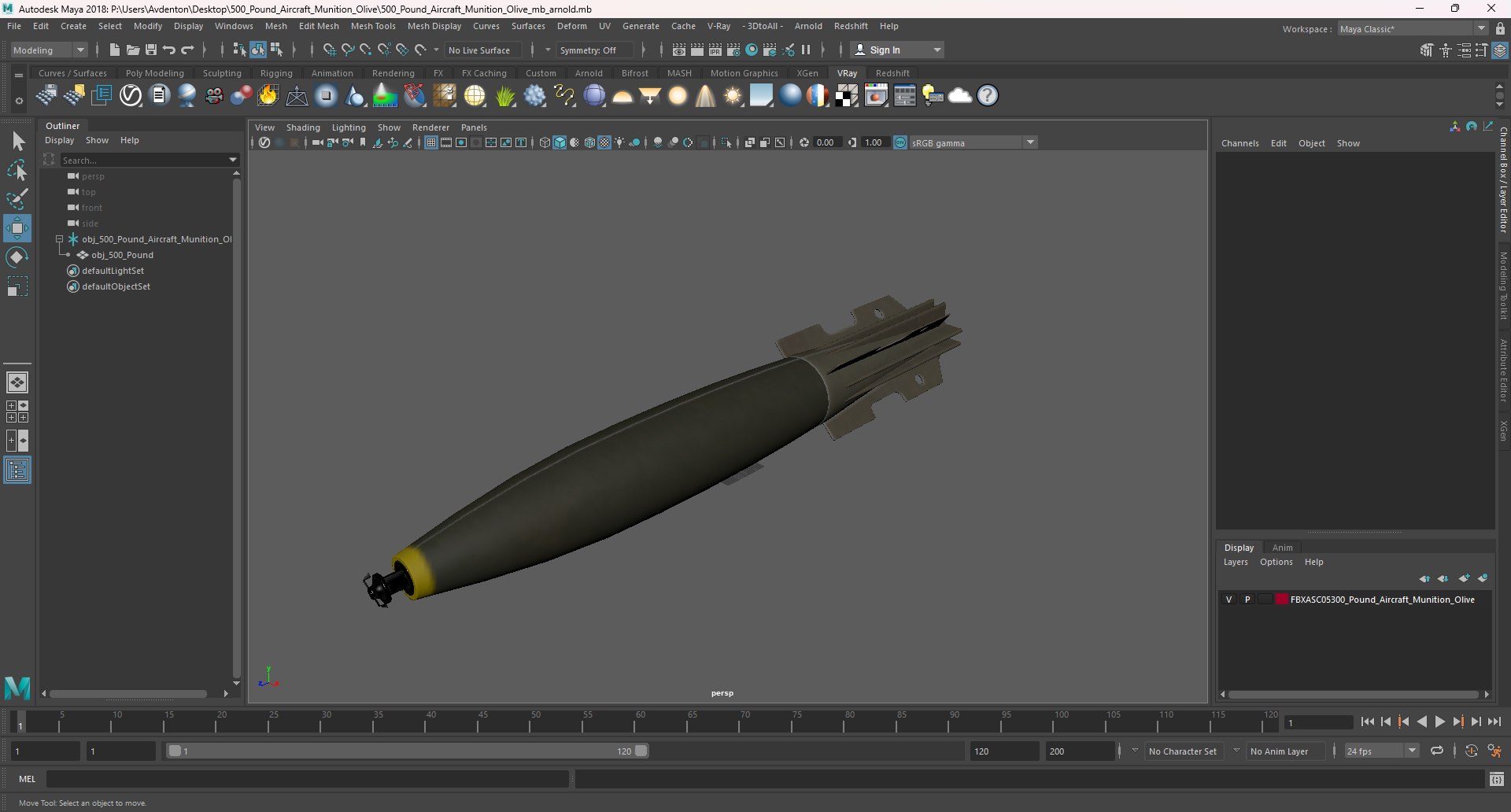Open the viewport Shading menu
Image resolution: width=1511 pixels, height=812 pixels.
(303, 127)
